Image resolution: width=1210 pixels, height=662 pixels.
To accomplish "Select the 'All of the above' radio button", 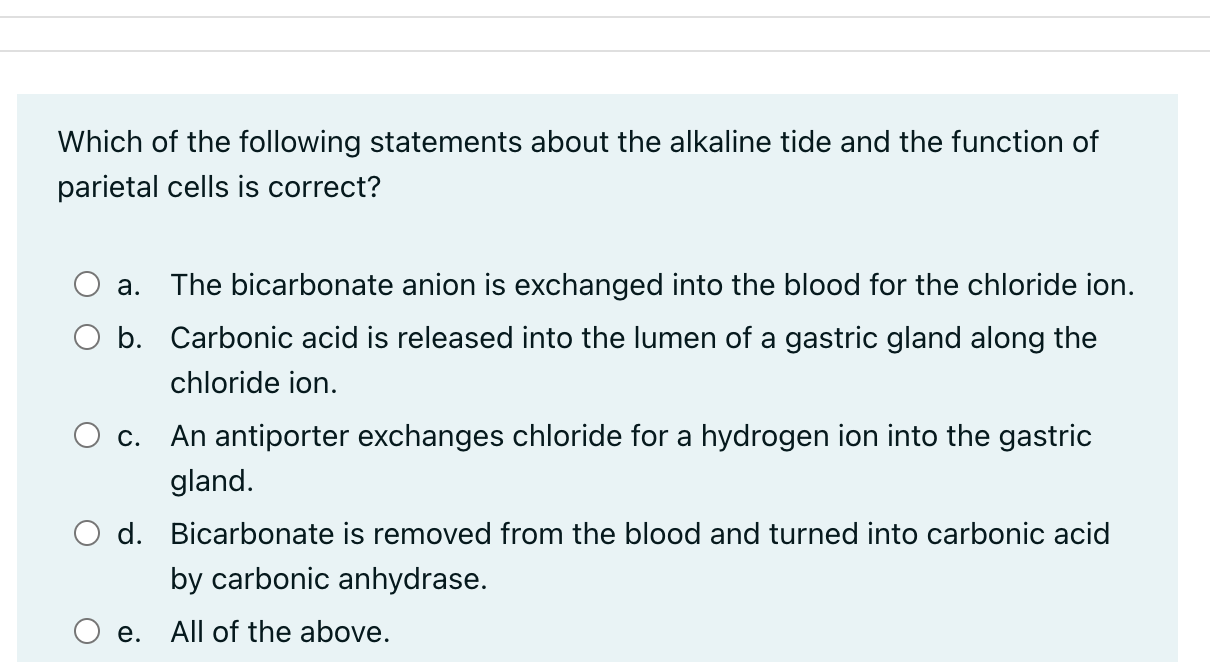I will [x=90, y=631].
